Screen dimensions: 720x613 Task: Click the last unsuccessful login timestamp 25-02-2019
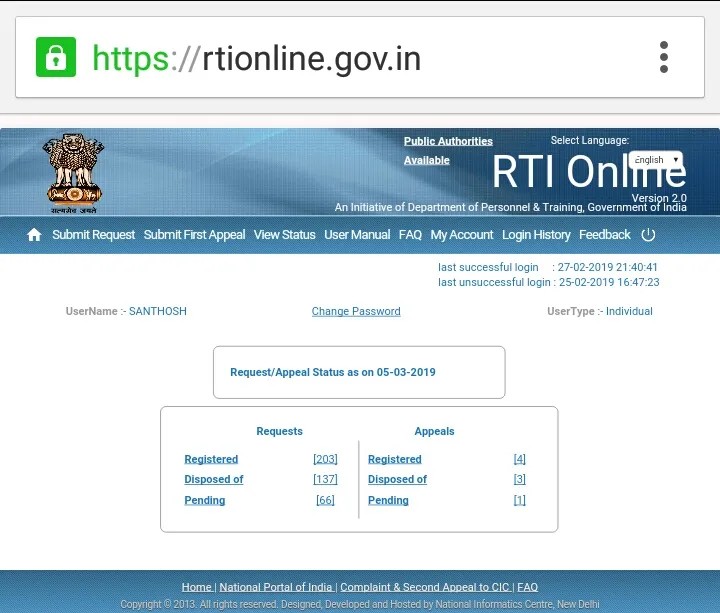(609, 282)
